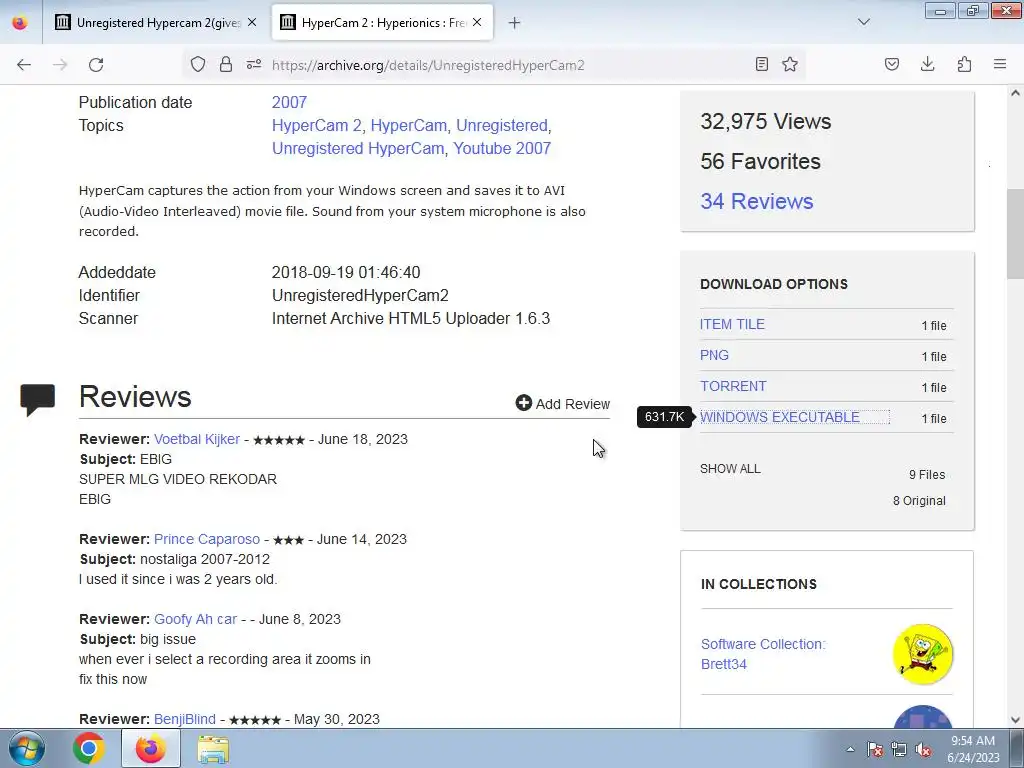The image size is (1024, 768).
Task: Open the HyperCam 2 topic link
Action: click(317, 125)
